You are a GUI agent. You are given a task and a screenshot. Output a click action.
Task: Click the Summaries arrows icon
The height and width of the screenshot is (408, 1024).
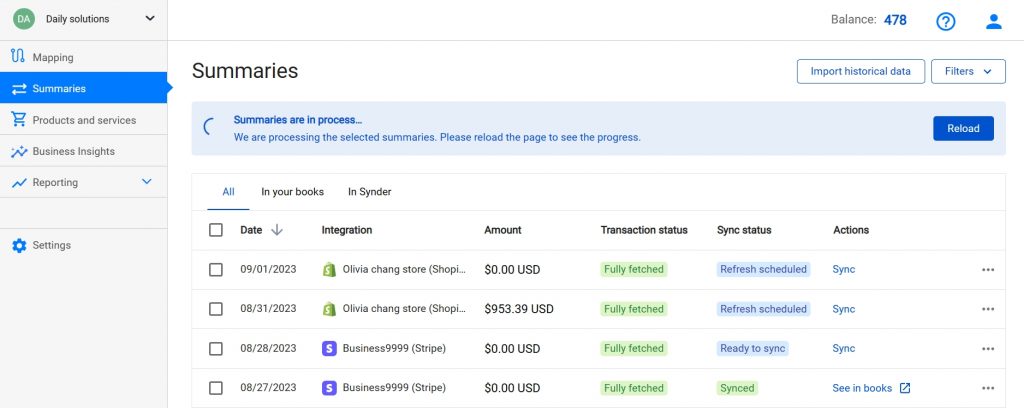pyautogui.click(x=19, y=89)
